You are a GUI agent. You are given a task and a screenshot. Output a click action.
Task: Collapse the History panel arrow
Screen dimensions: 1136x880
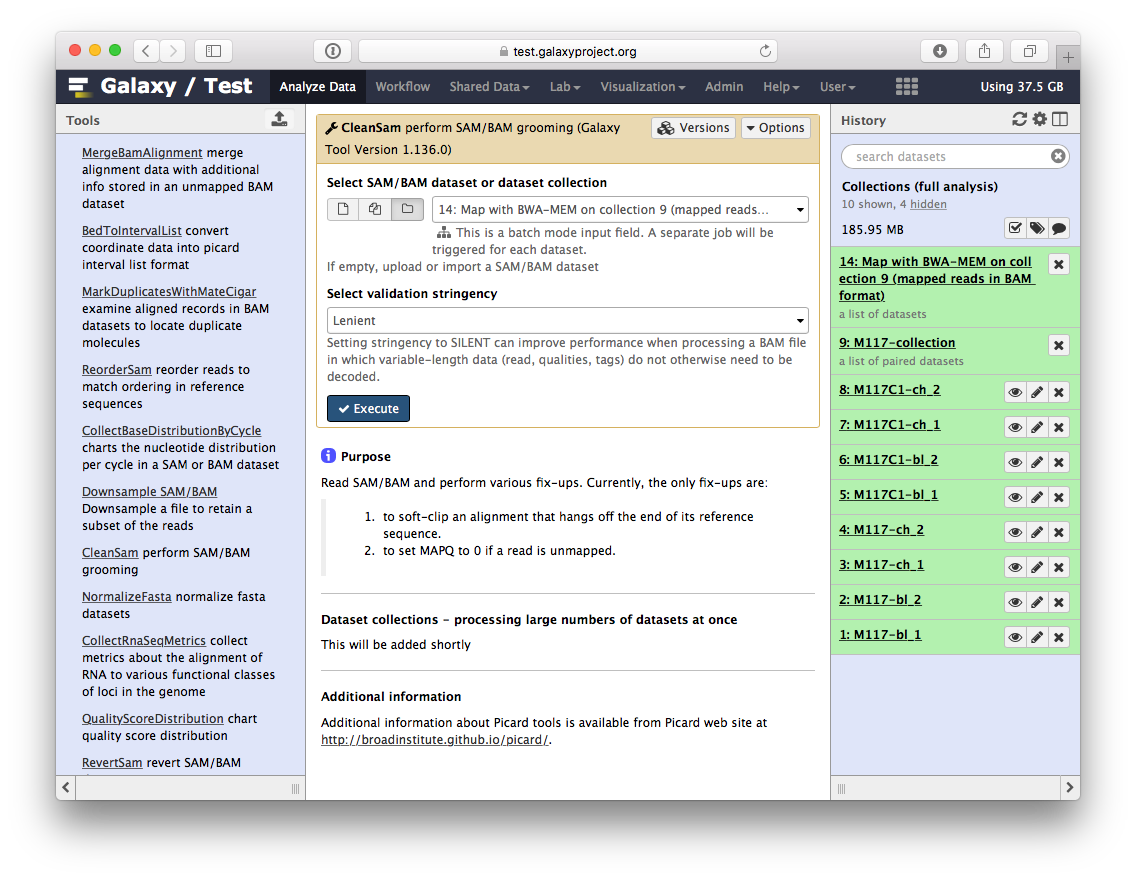[1069, 787]
